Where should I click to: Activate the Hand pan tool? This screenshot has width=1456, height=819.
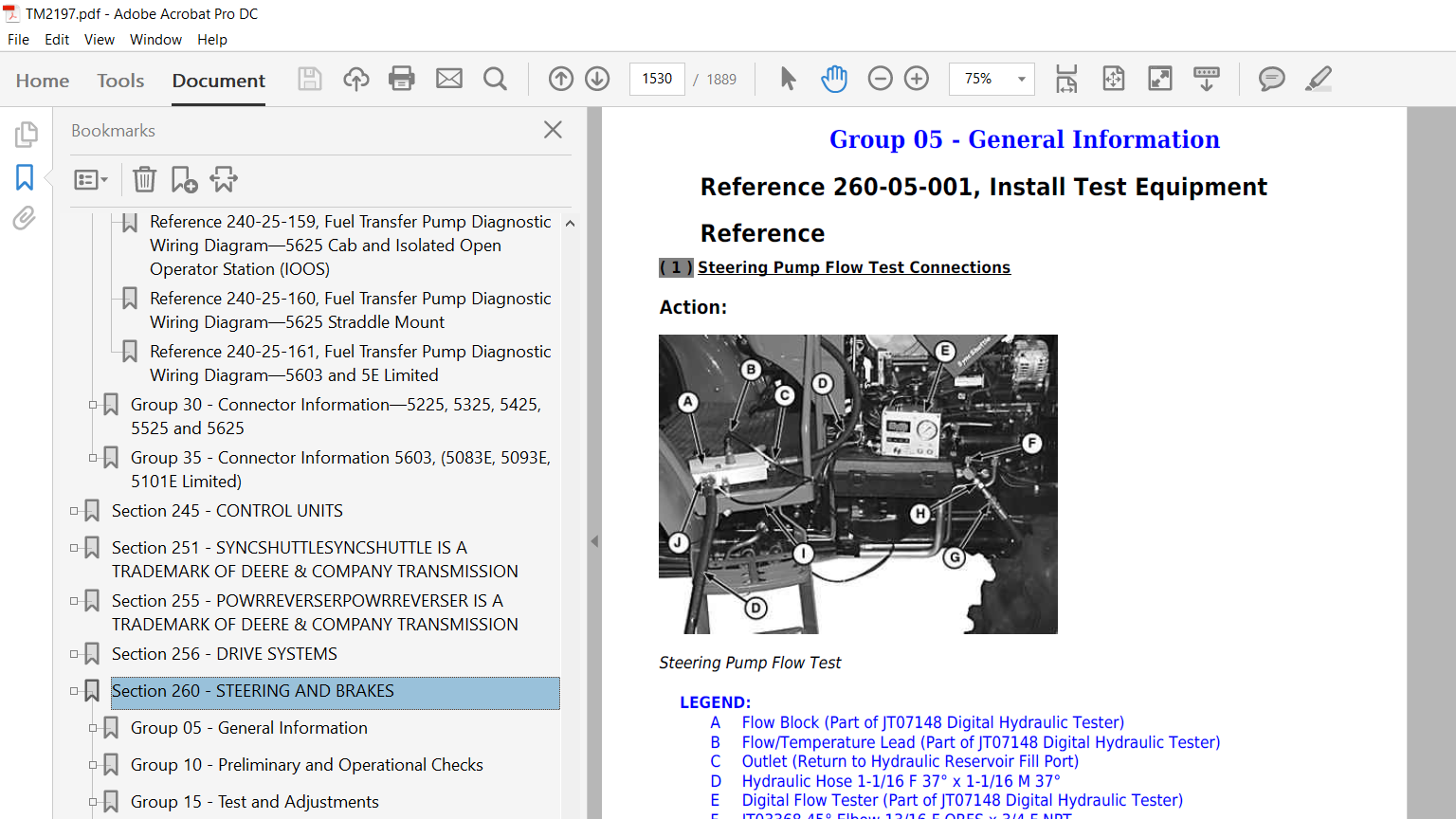pyautogui.click(x=834, y=79)
